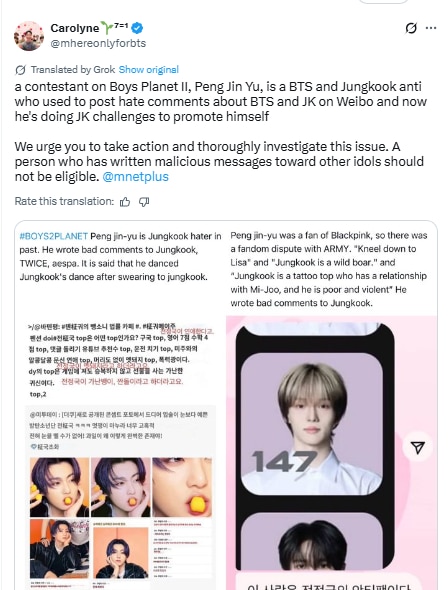The image size is (448, 590).
Task: Open the three-dot more options menu
Action: [x=431, y=28]
